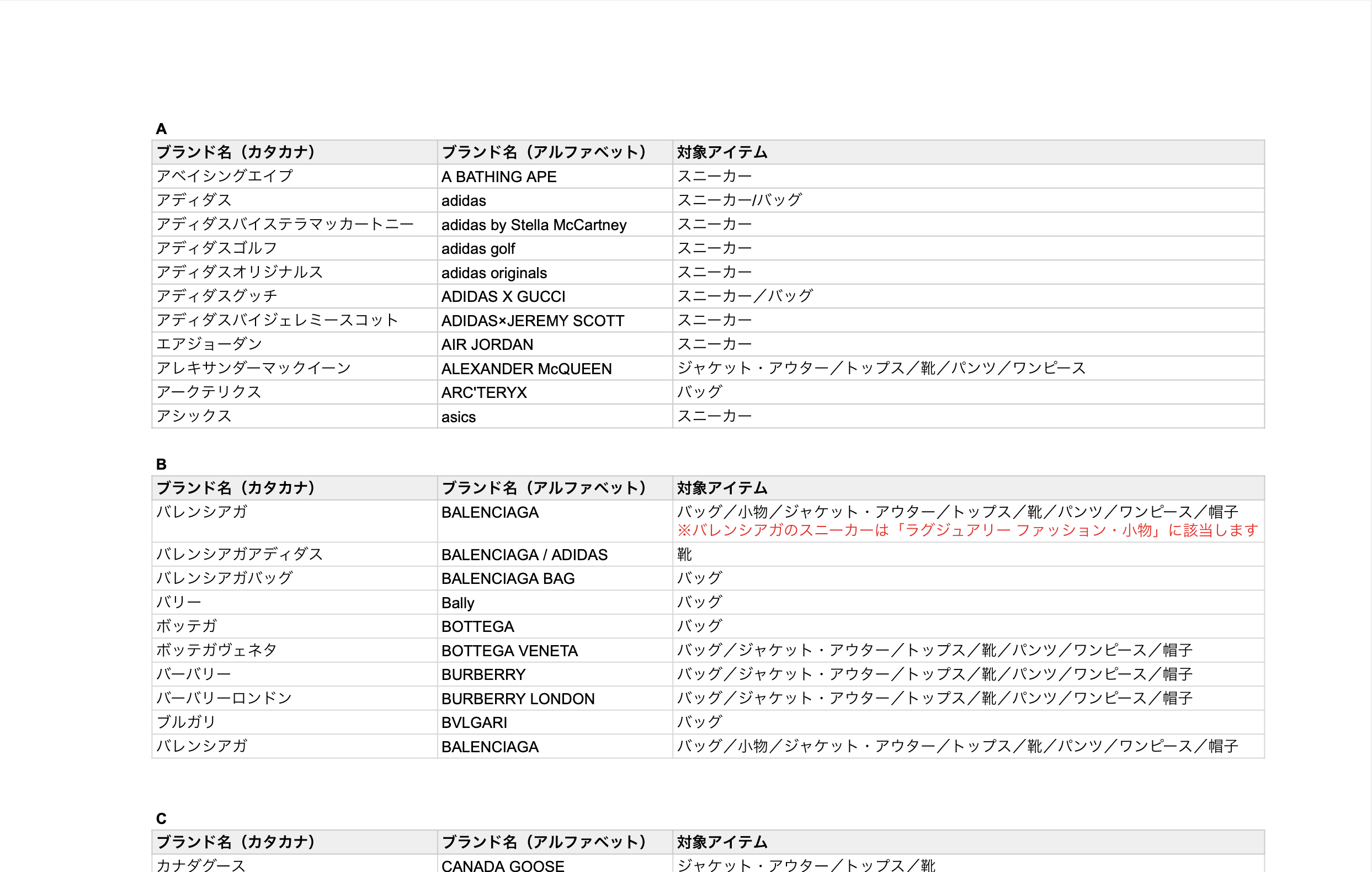The height and width of the screenshot is (872, 1372).
Task: Click the red Balenciaga sneaker note text
Action: coord(967,530)
